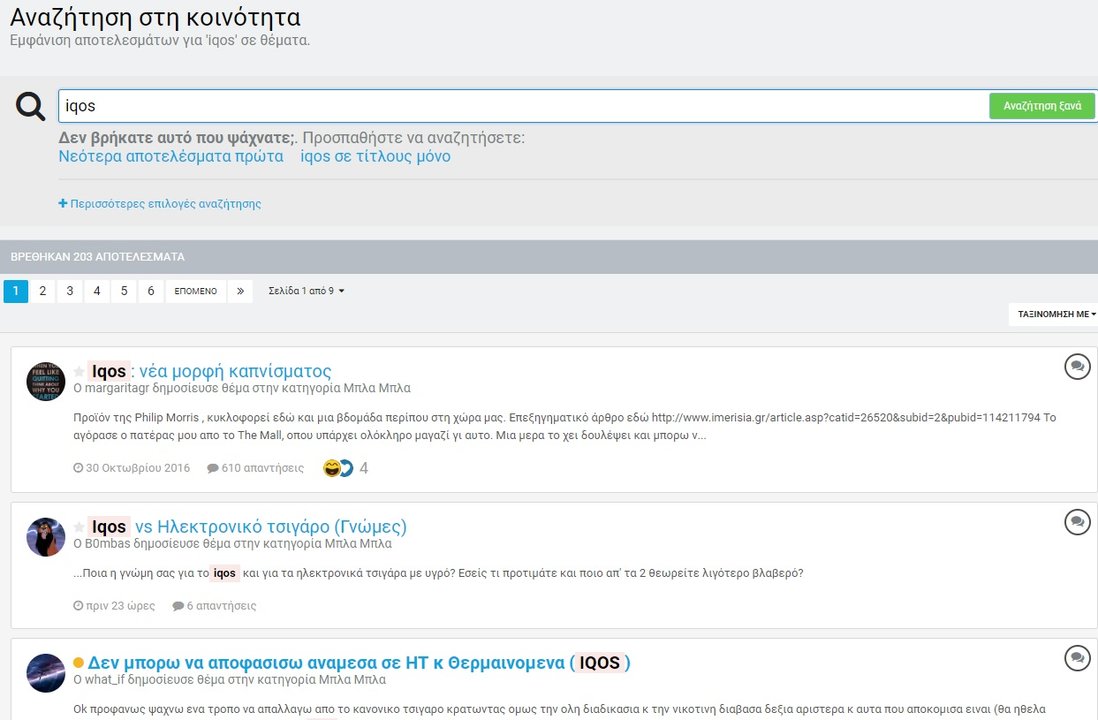Click the comment bubble icon on 'Iqos: νέα μορφή καπνίσματος'

pos(1077,366)
